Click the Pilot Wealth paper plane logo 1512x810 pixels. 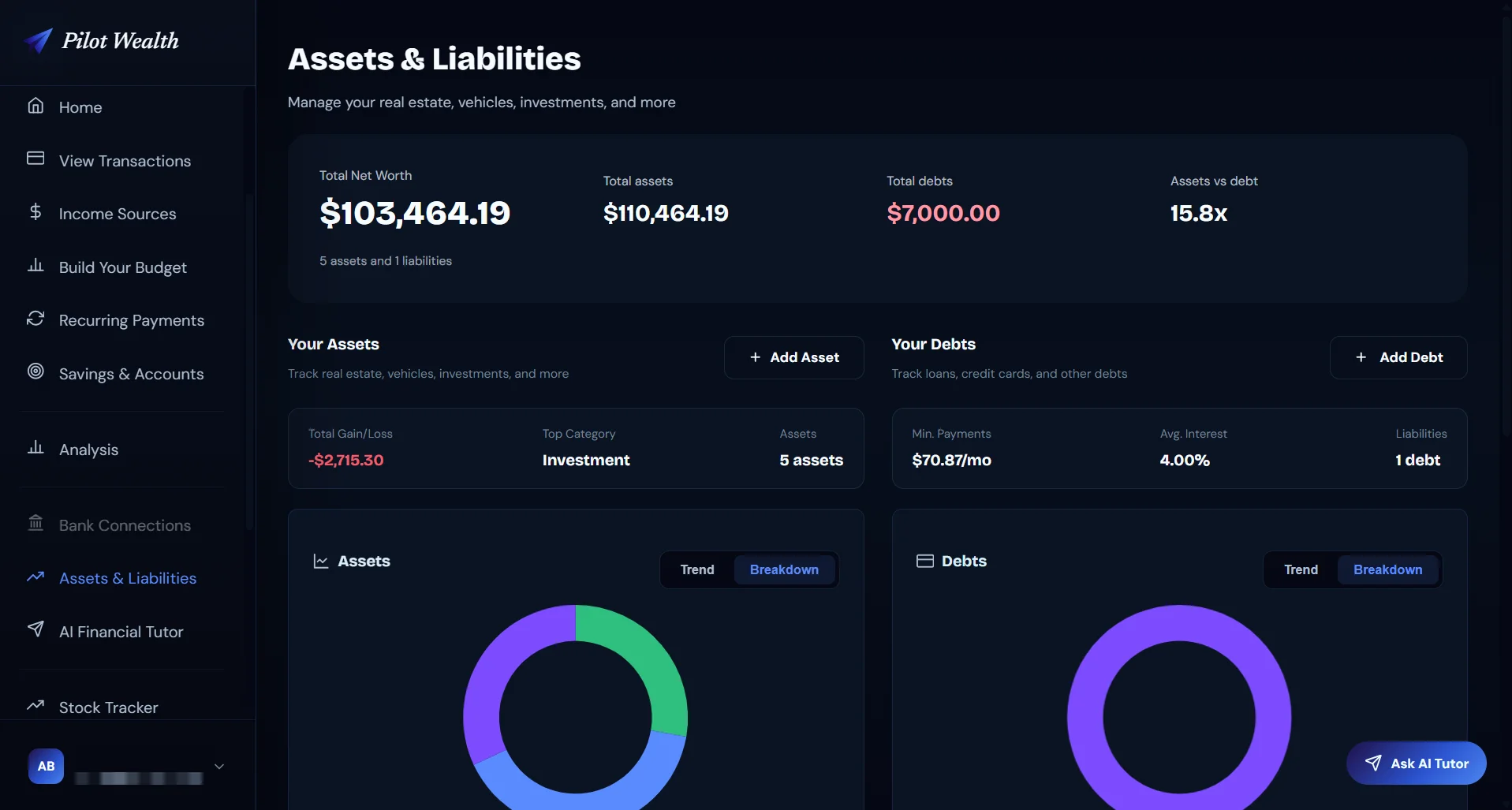coord(38,40)
